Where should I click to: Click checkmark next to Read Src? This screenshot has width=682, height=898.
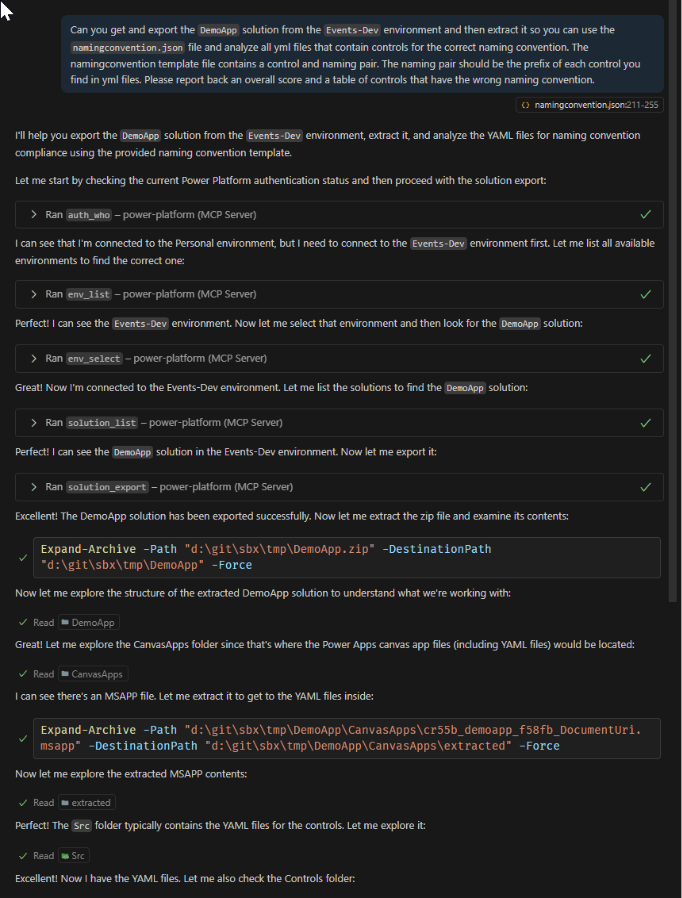point(23,856)
